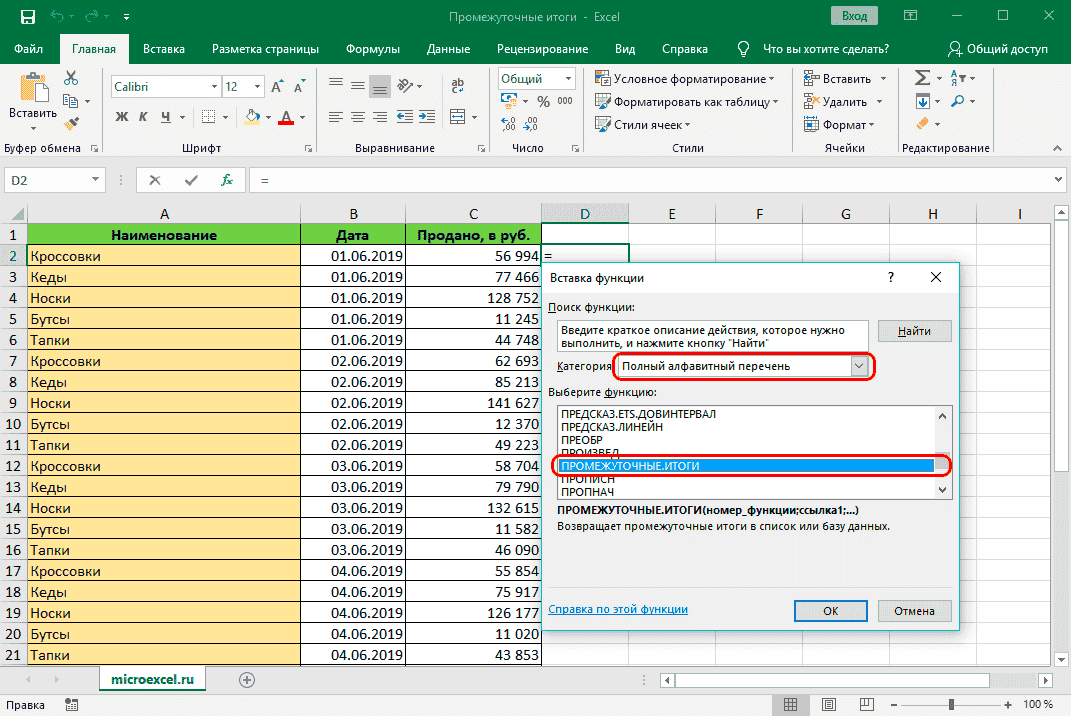The height and width of the screenshot is (716, 1071).
Task: Cancel formula entry with the X icon
Action: click(x=155, y=180)
